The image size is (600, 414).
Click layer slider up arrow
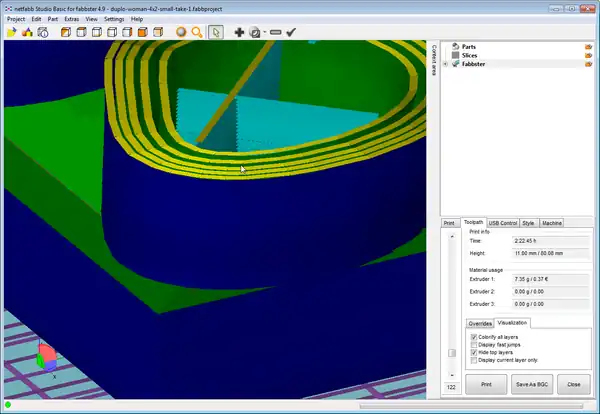tap(451, 236)
